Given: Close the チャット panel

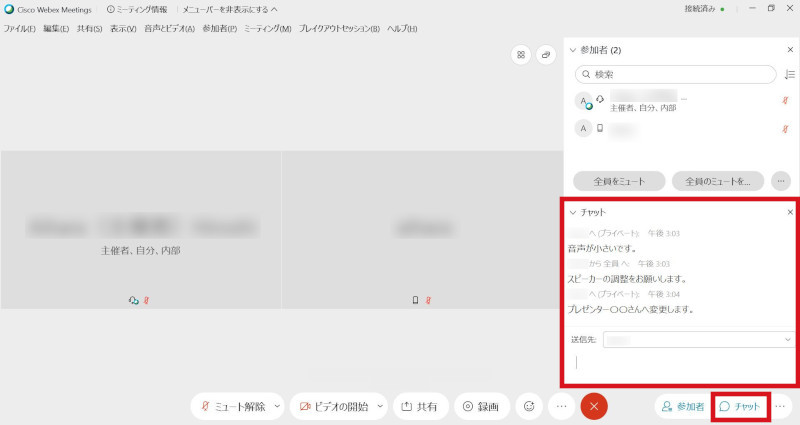Looking at the screenshot, I should [x=790, y=212].
